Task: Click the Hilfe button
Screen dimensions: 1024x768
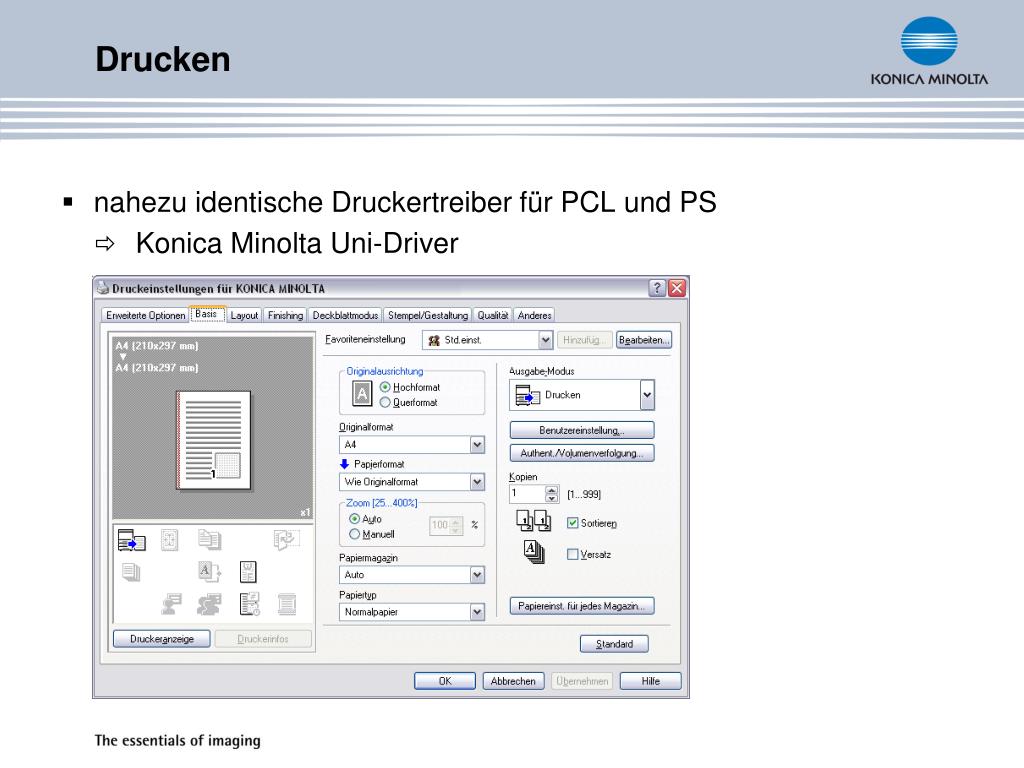Action: coord(650,681)
